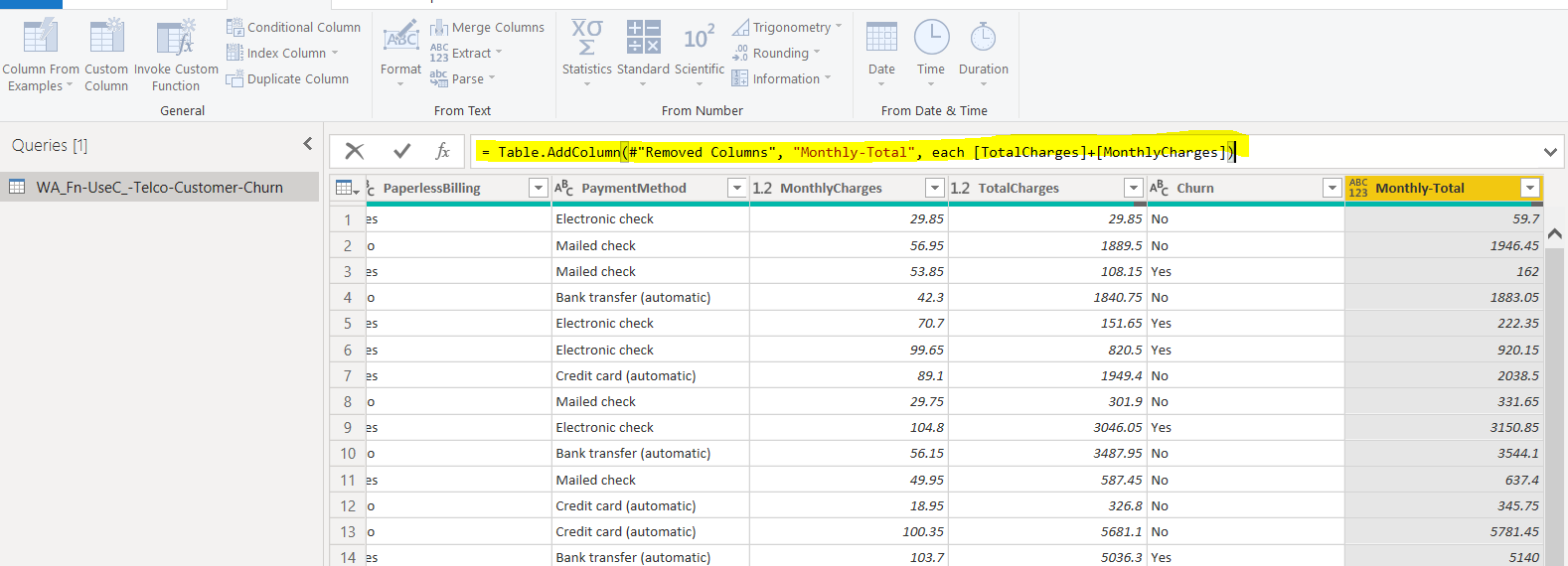Open PaymentMethod column filter dropdown
The height and width of the screenshot is (566, 1568).
coord(736,188)
